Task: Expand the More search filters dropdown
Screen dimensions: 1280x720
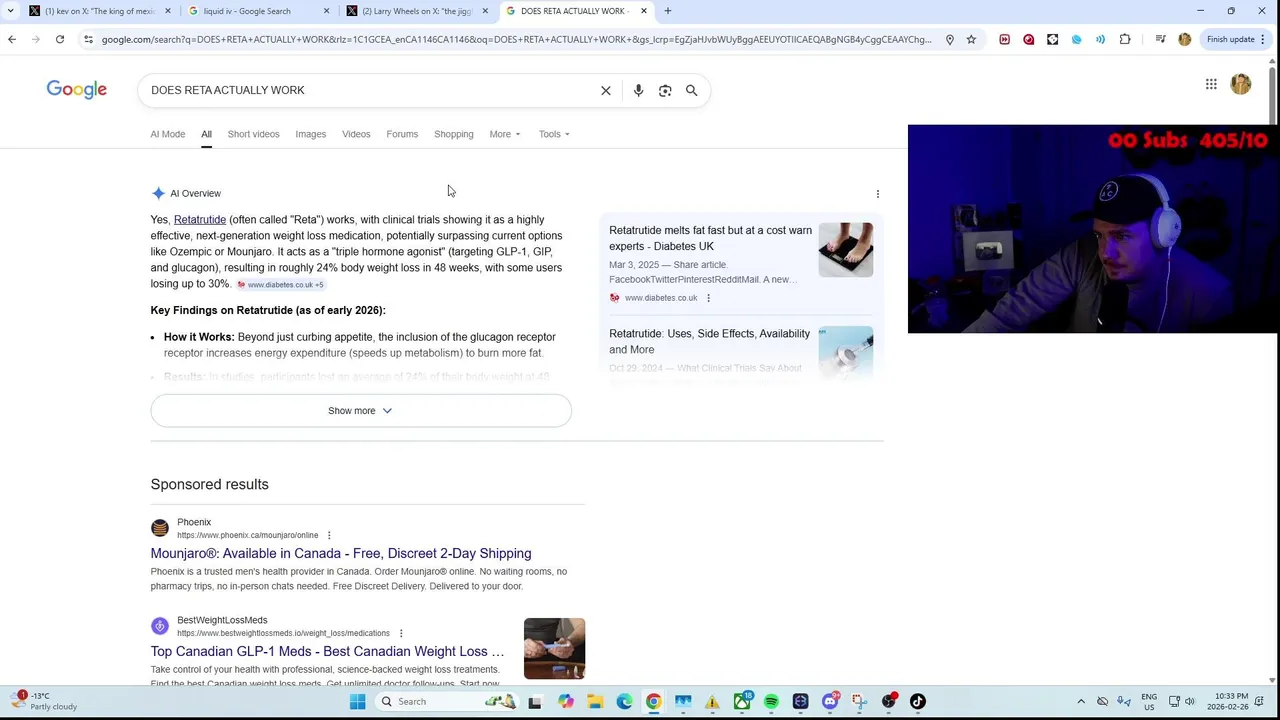Action: 505,134
